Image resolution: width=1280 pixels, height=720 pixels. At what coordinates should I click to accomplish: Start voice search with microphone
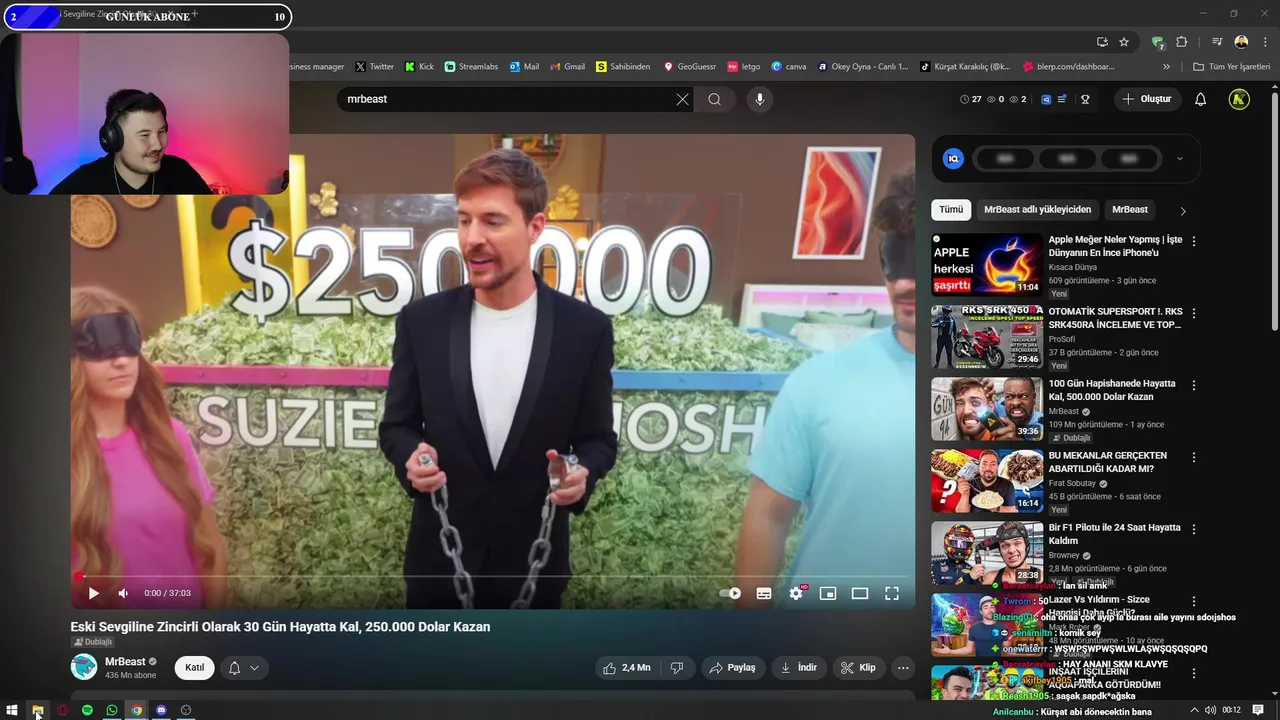759,99
